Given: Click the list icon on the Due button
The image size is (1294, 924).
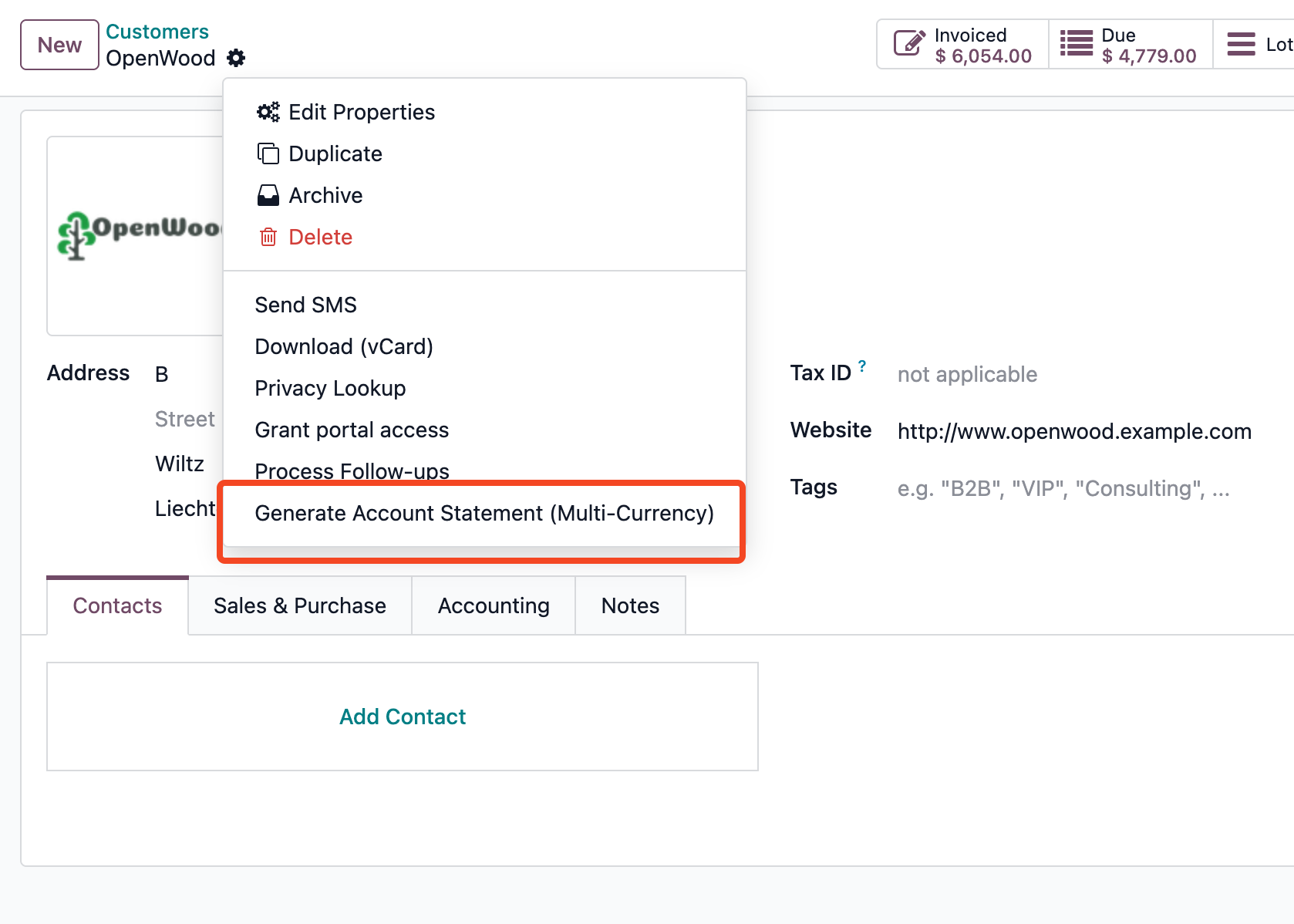Looking at the screenshot, I should pos(1075,44).
